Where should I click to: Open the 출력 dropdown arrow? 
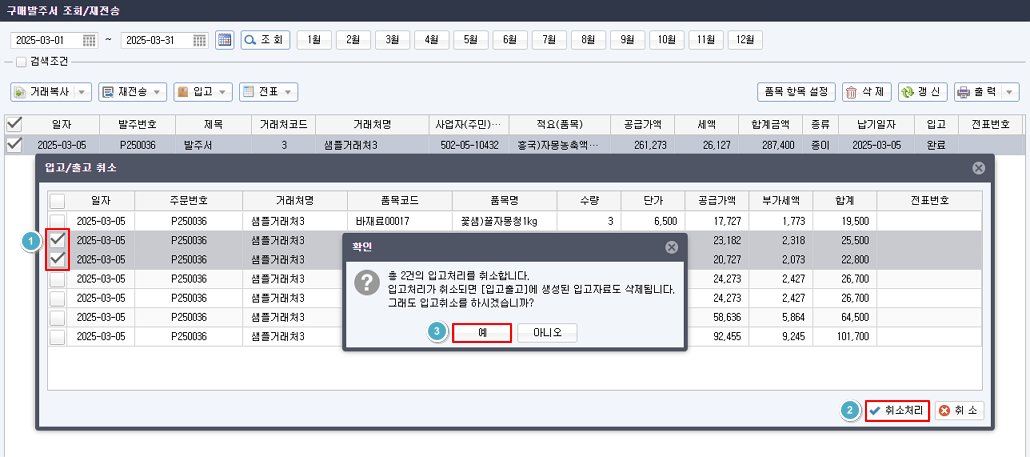pos(1009,92)
